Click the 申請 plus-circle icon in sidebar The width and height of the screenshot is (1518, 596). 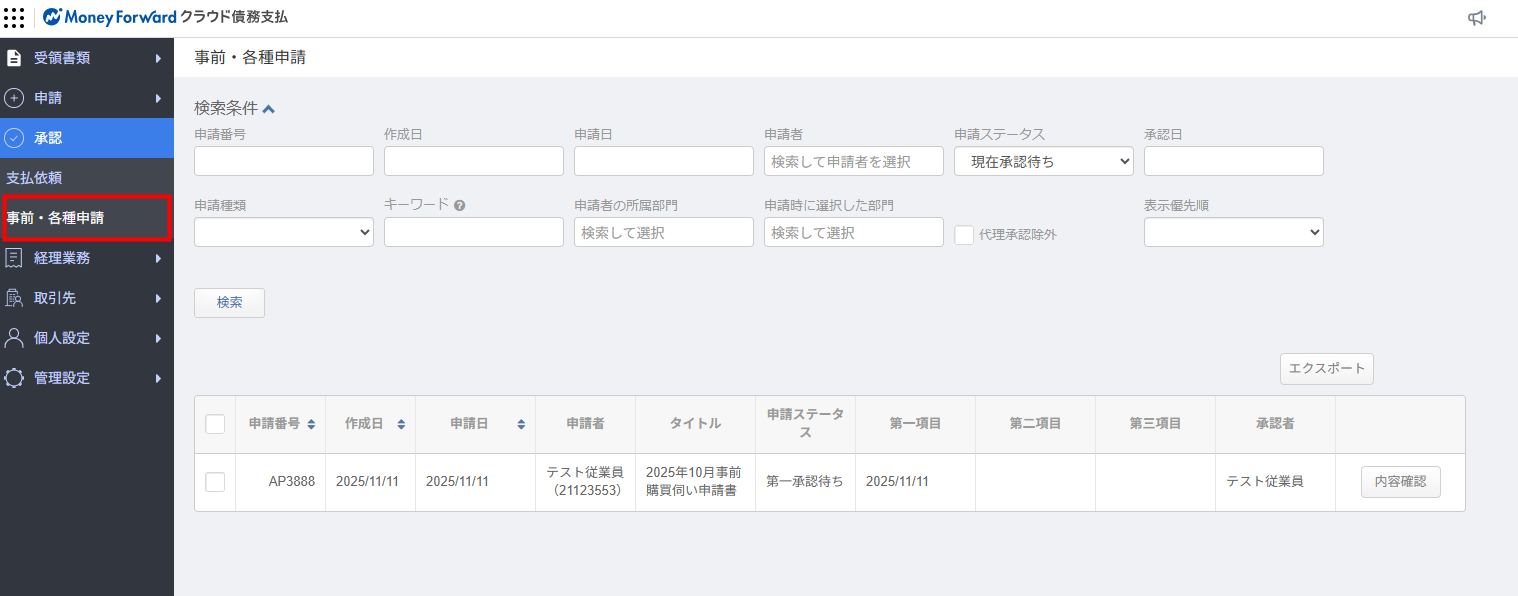(x=14, y=98)
